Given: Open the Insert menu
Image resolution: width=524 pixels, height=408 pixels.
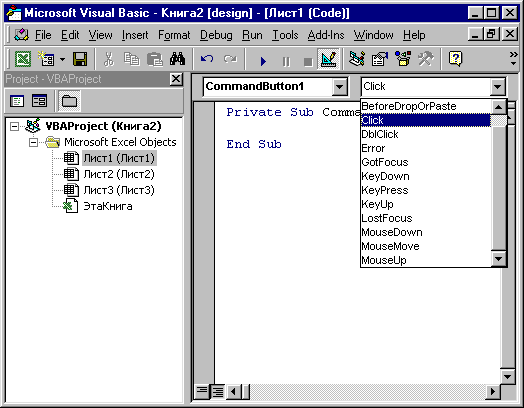Looking at the screenshot, I should point(135,35).
